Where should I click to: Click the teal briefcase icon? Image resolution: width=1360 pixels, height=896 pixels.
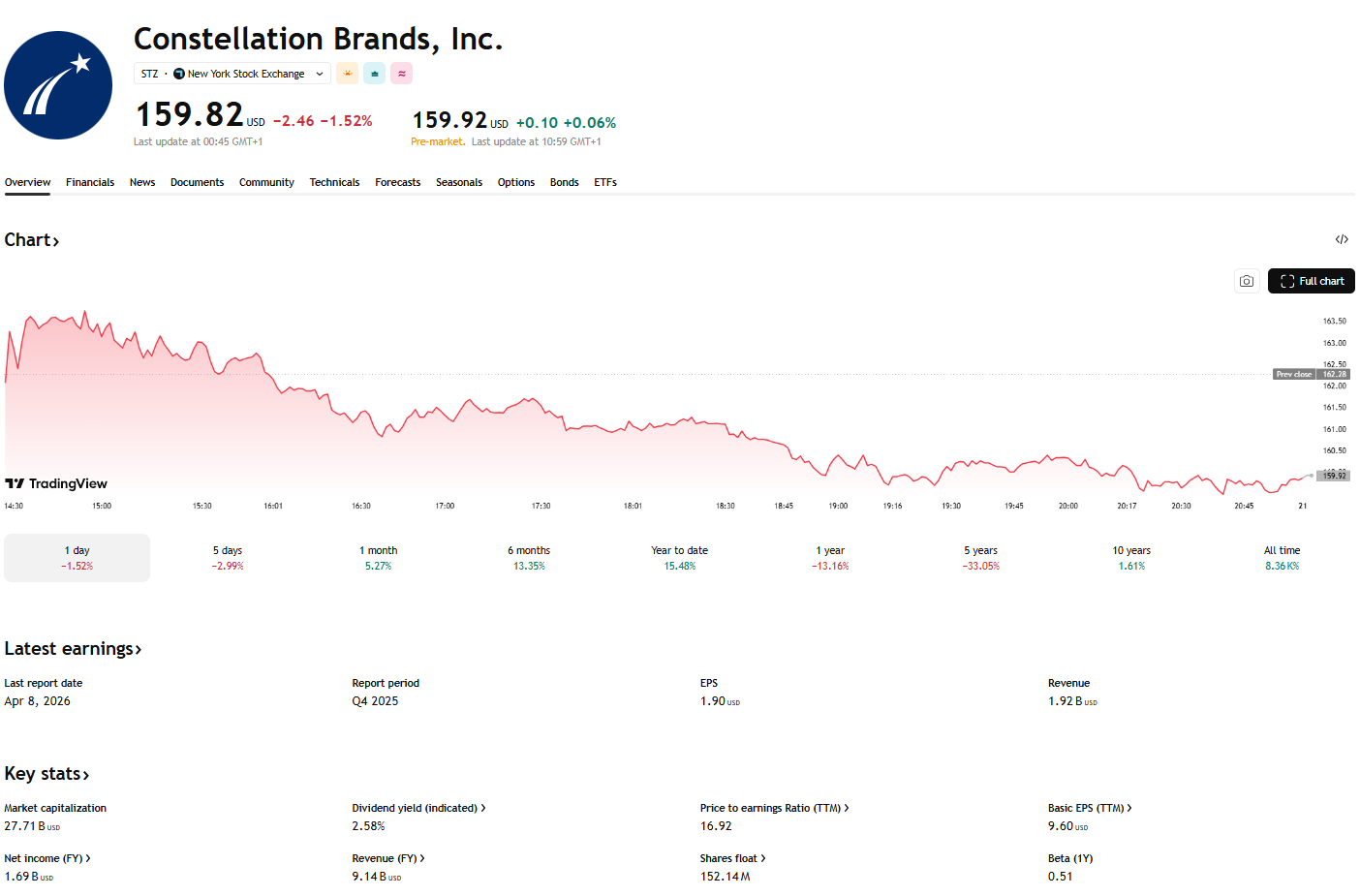pyautogui.click(x=374, y=74)
